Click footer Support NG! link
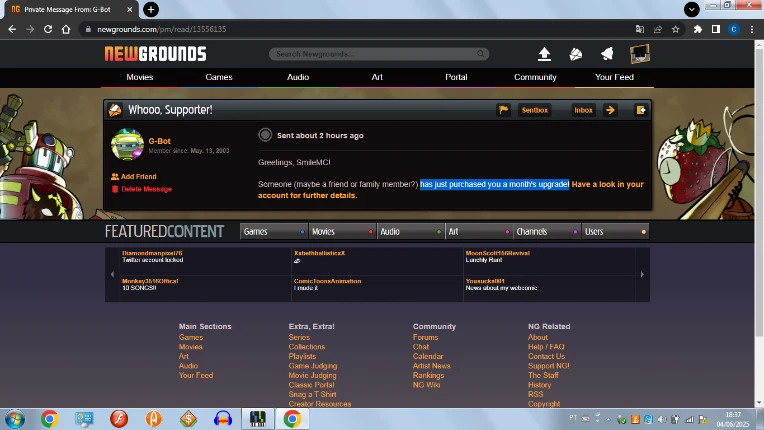 click(x=549, y=366)
